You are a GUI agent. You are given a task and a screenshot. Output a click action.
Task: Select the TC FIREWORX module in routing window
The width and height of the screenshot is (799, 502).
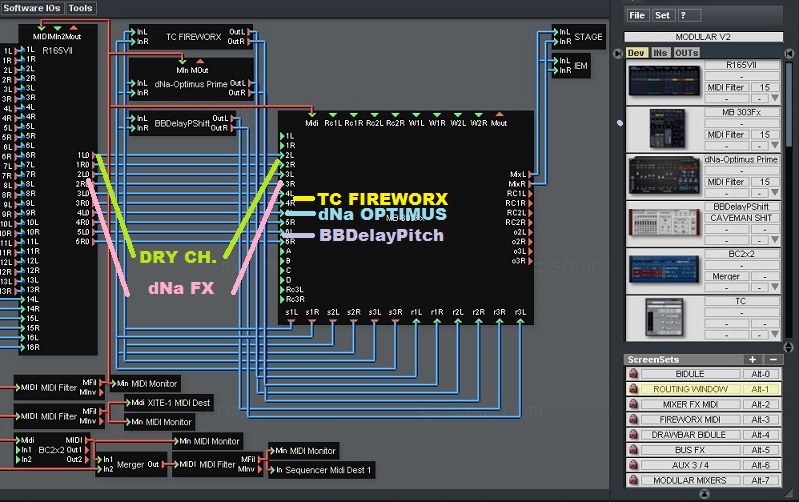(x=193, y=37)
